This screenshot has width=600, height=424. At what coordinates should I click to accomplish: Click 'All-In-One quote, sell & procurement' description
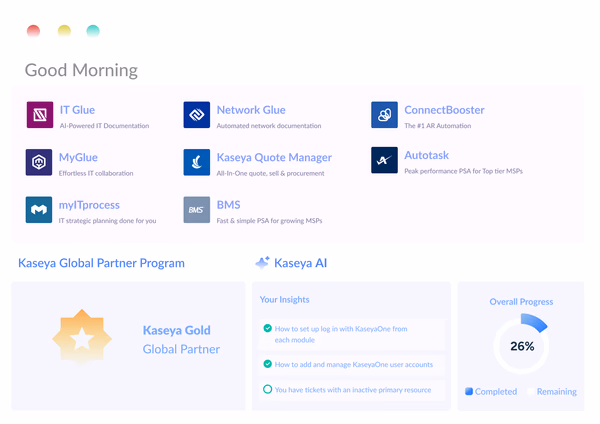270,173
